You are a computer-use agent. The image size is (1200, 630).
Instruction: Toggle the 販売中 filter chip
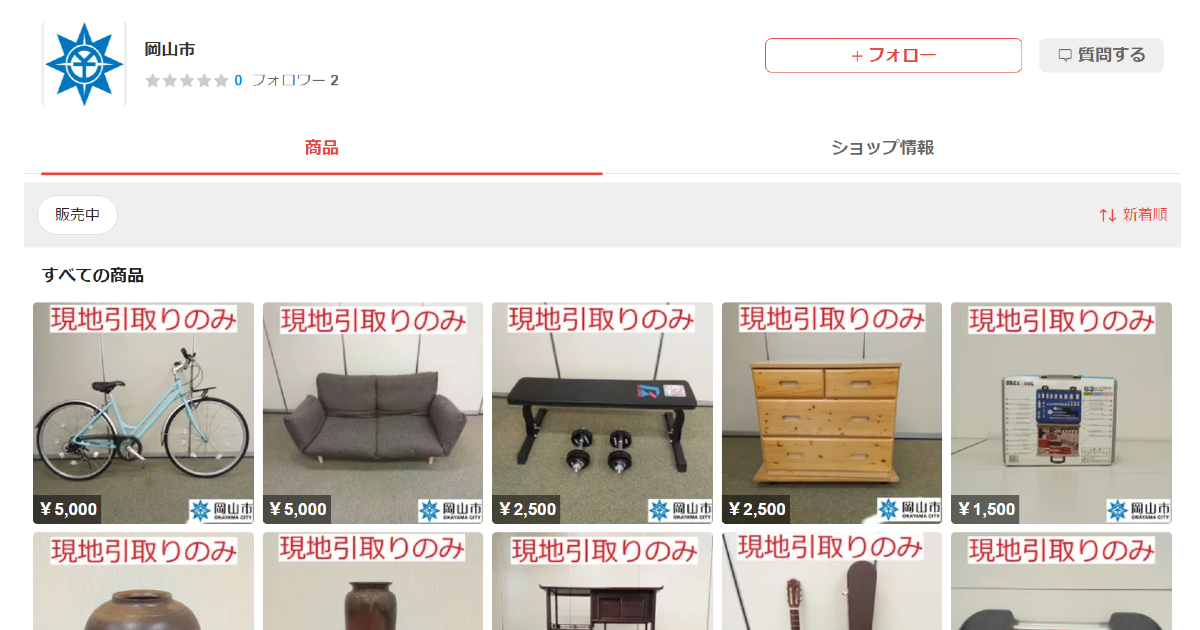point(78,215)
